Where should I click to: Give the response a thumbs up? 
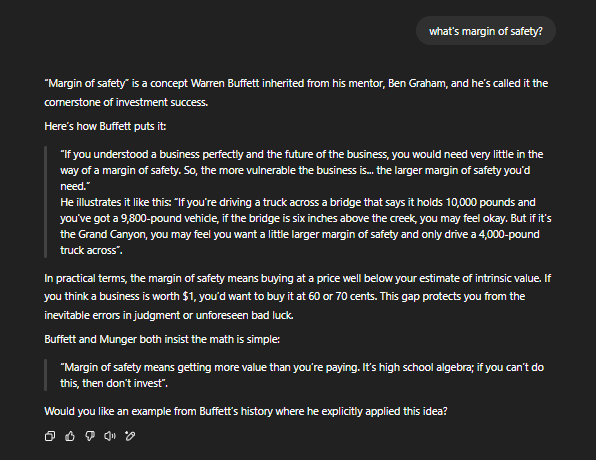click(70, 436)
